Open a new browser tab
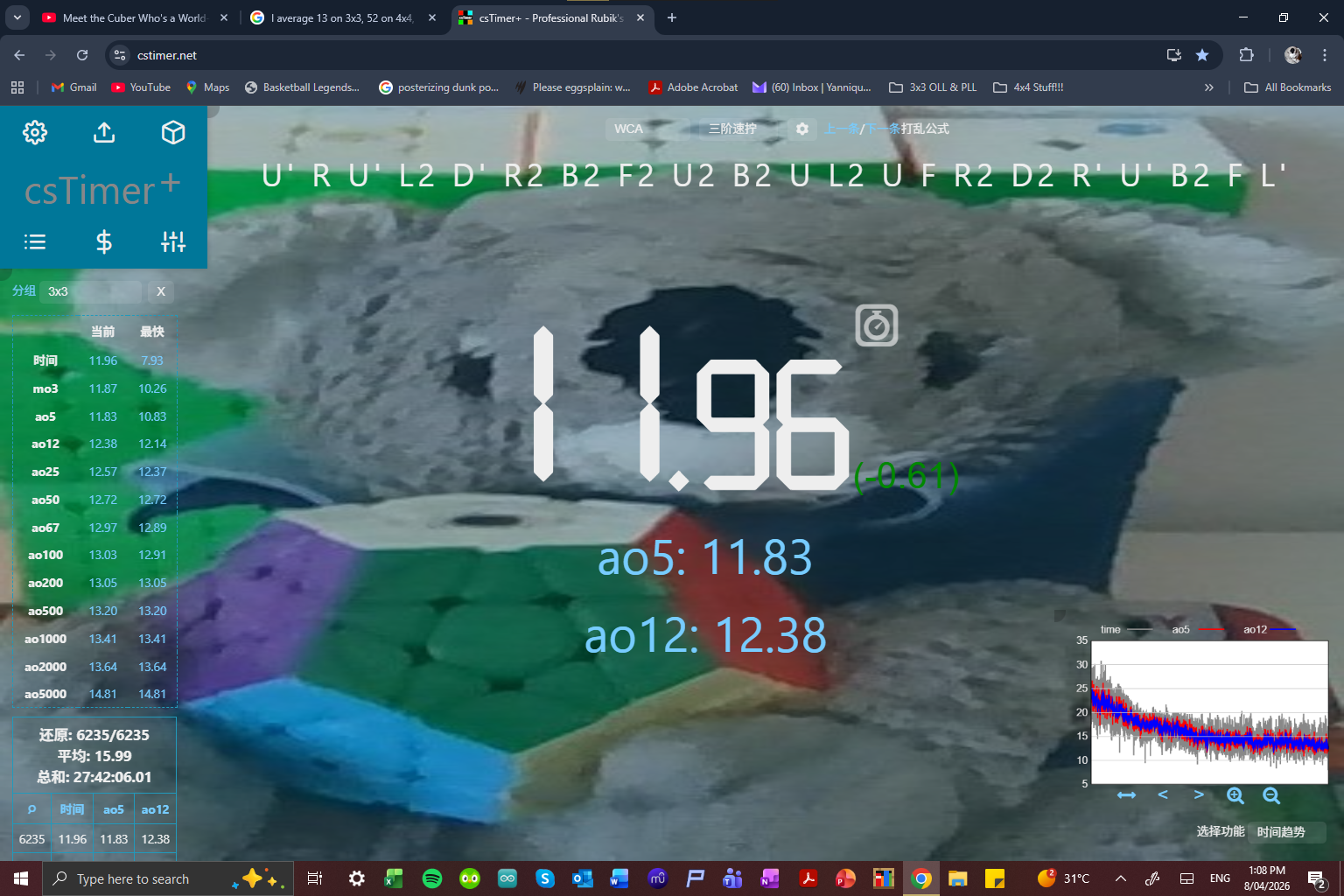Screen dimensions: 1344x896 tap(672, 17)
